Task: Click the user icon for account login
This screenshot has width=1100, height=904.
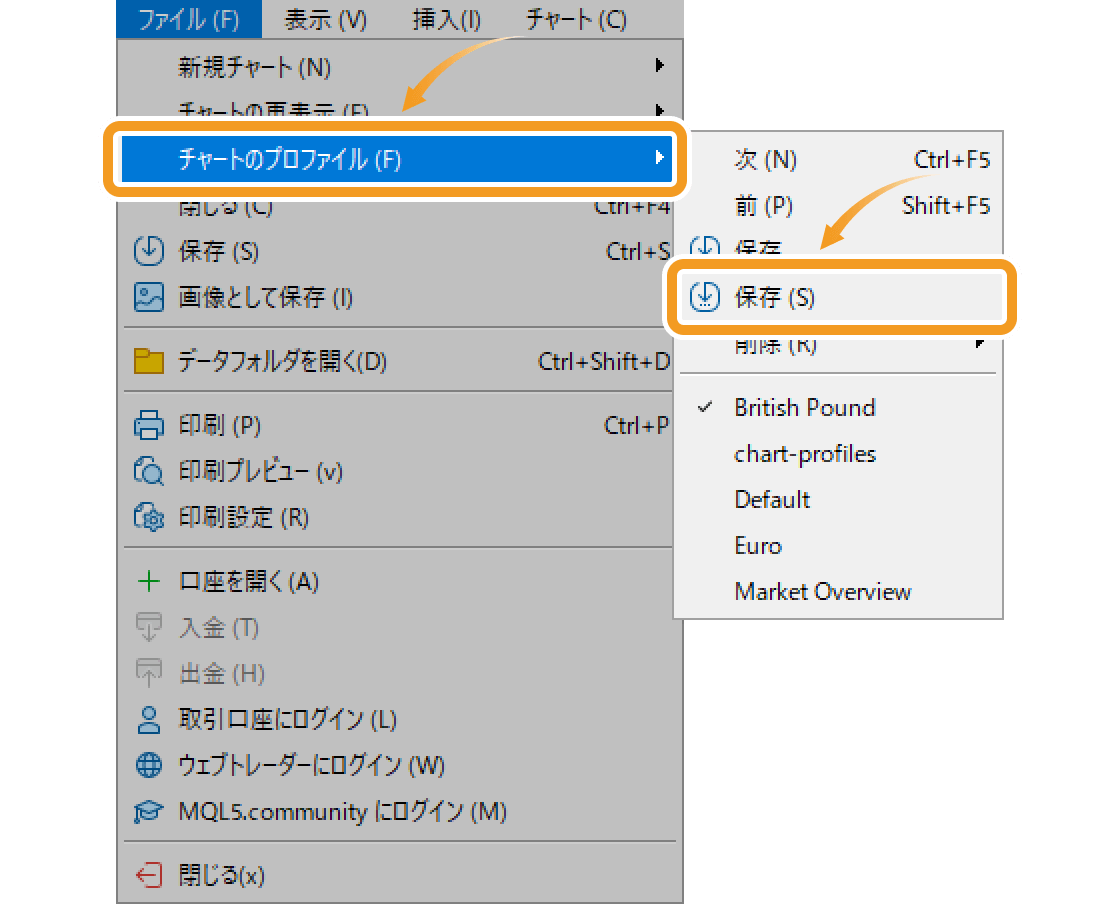Action: pyautogui.click(x=149, y=720)
